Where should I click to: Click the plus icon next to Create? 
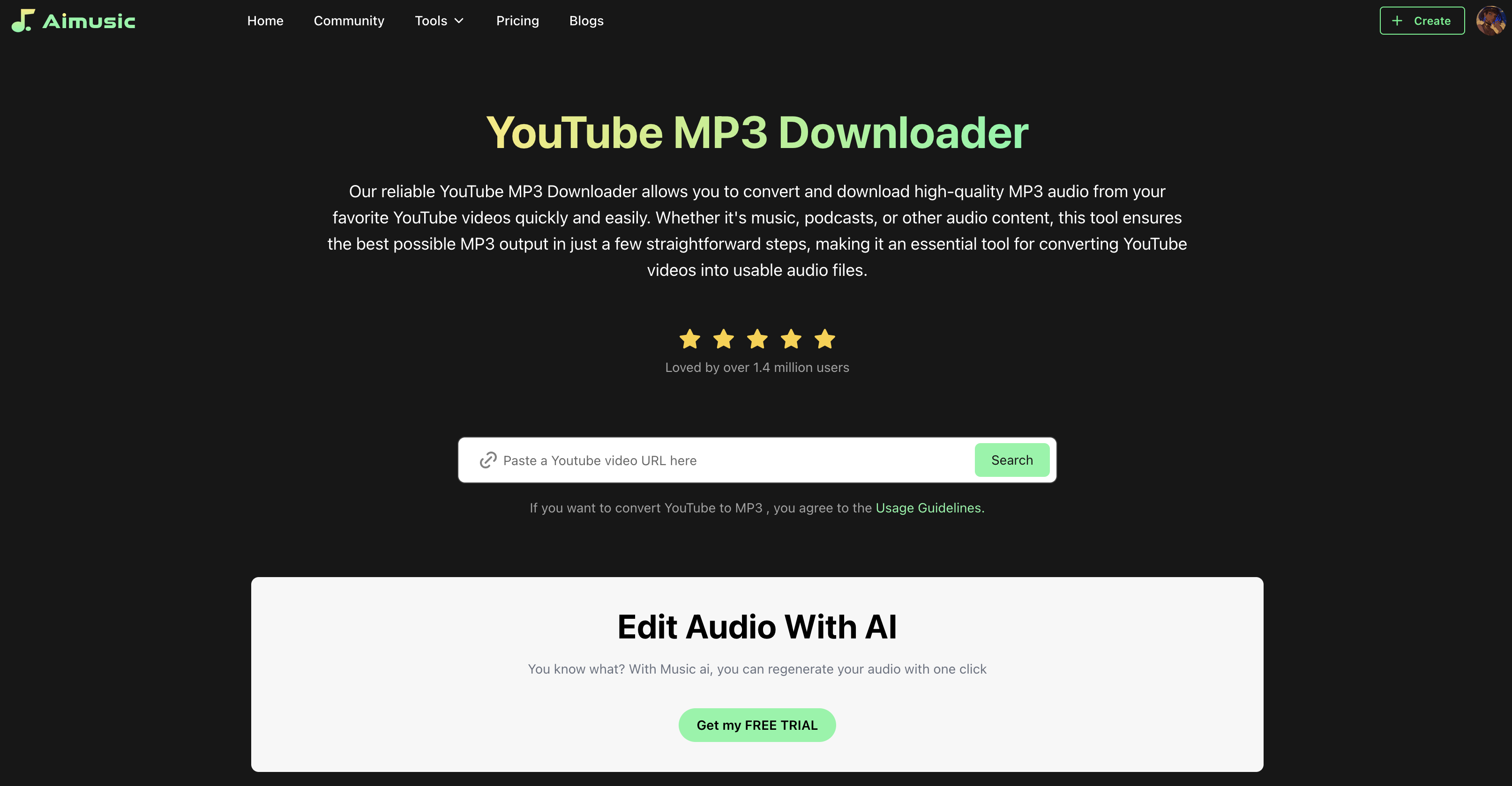(1398, 20)
